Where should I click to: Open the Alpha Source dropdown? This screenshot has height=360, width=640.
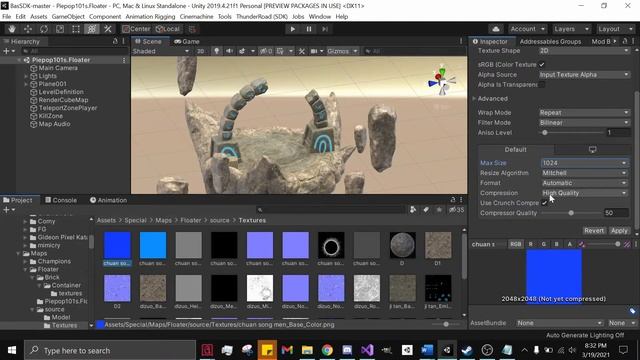click(x=584, y=75)
